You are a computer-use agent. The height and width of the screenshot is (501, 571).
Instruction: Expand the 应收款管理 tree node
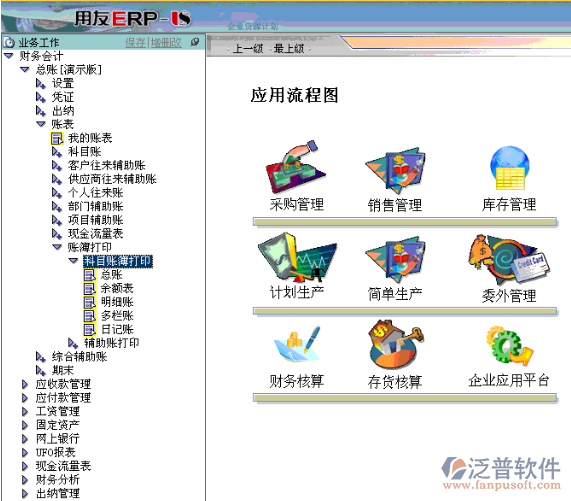[x=25, y=384]
